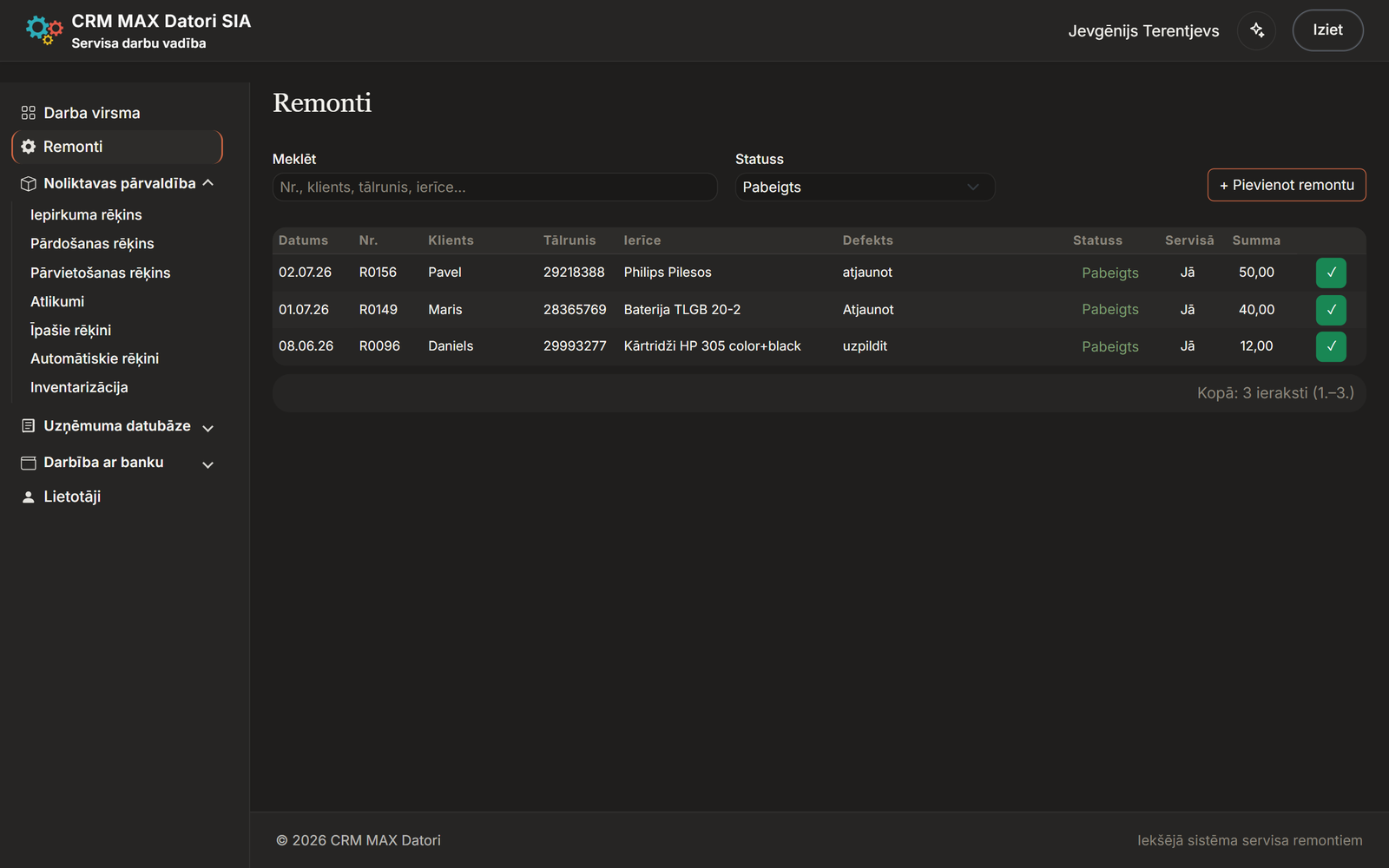Collapse the Noliktavas pārvaldība section chevron
This screenshot has height=868, width=1389.
208,183
